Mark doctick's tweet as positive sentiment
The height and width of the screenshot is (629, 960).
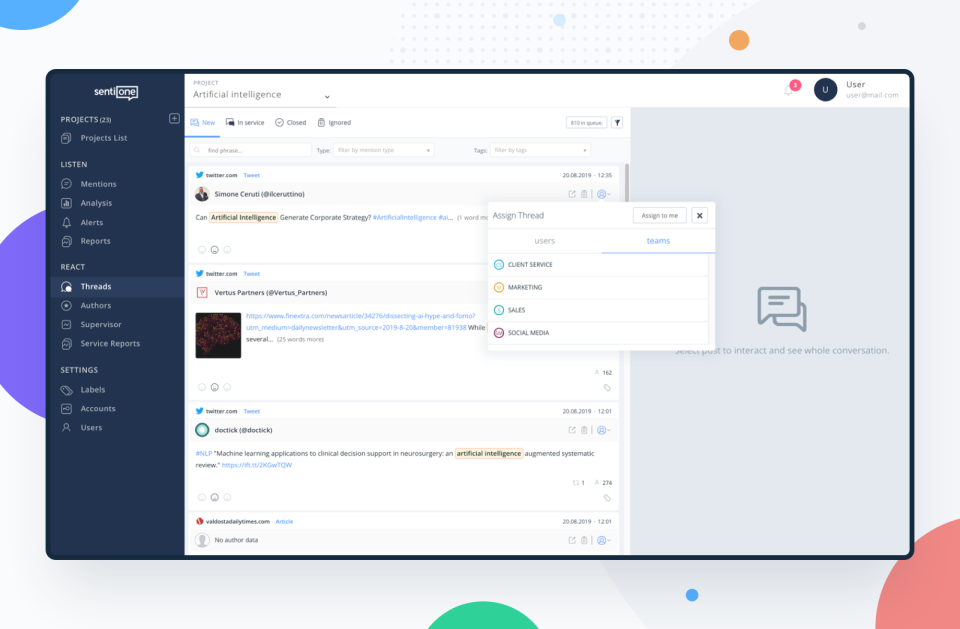point(227,497)
